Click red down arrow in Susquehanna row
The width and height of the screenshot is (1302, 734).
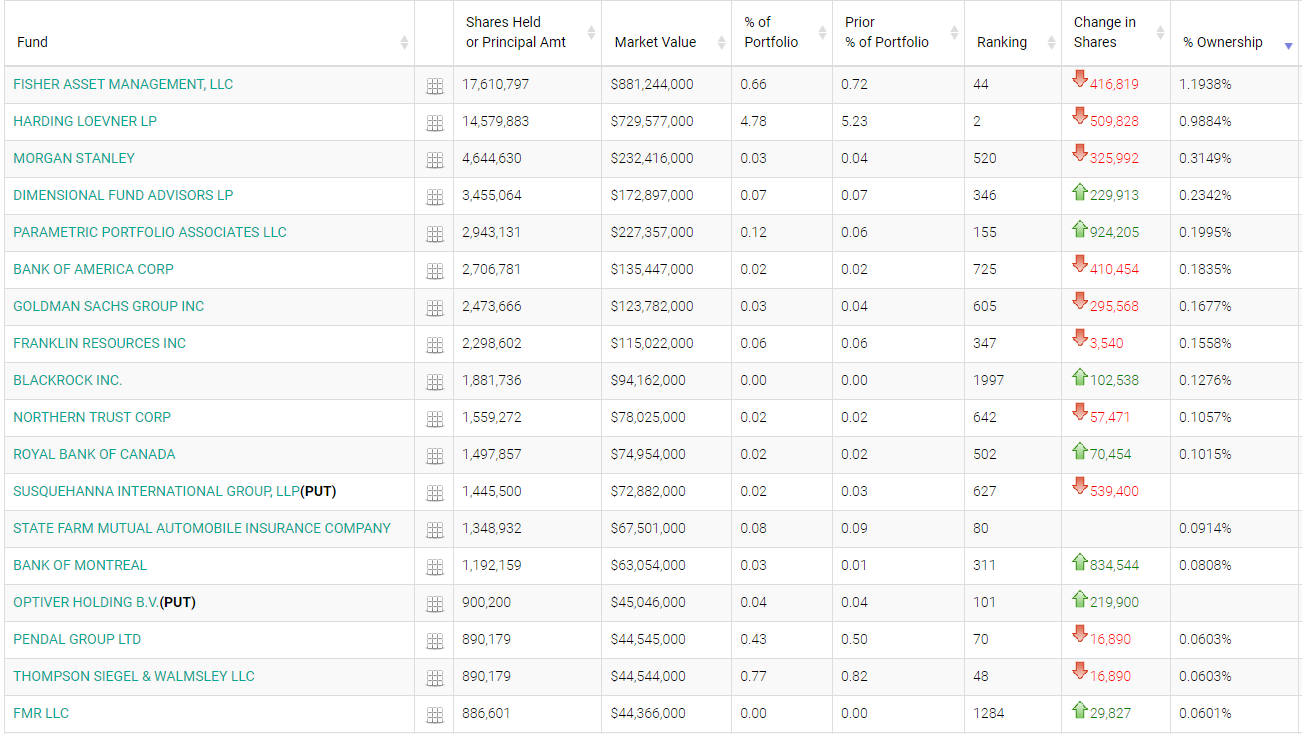point(1079,486)
